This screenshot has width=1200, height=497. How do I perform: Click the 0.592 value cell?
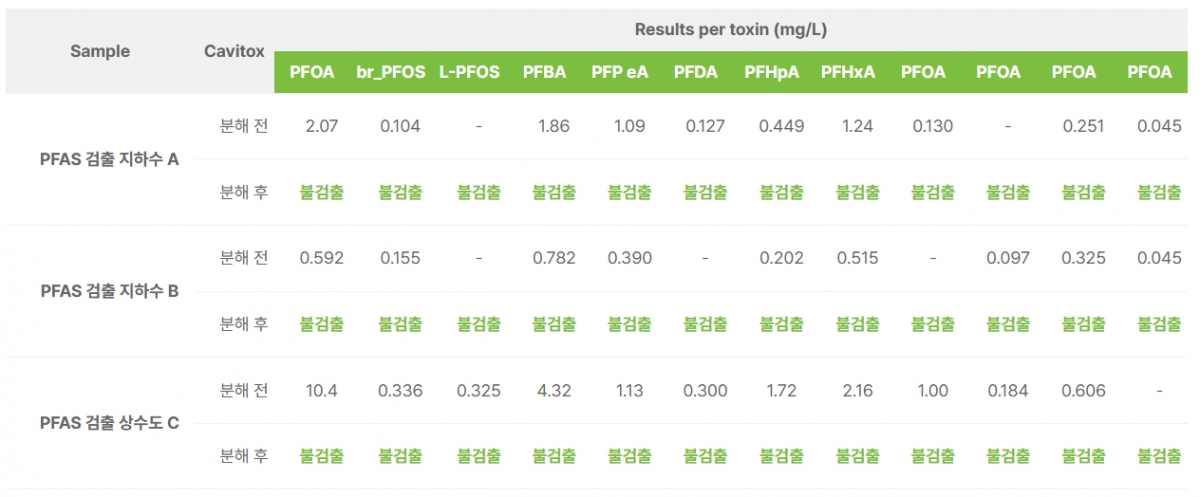click(321, 258)
